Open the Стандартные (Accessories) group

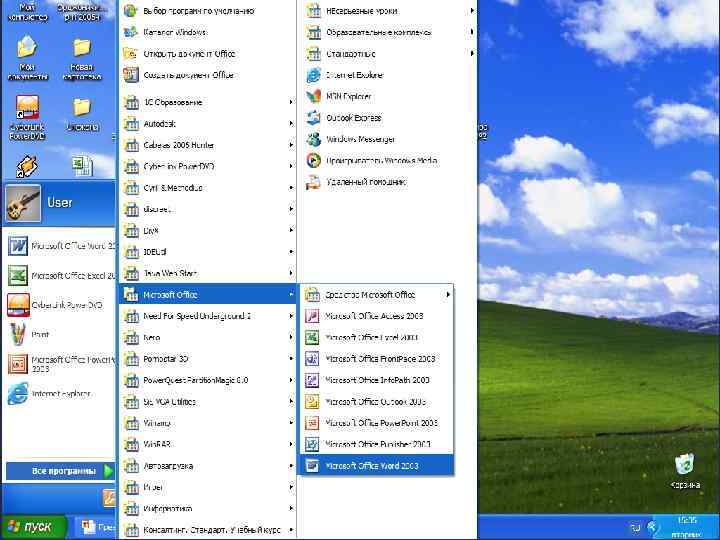[x=389, y=54]
